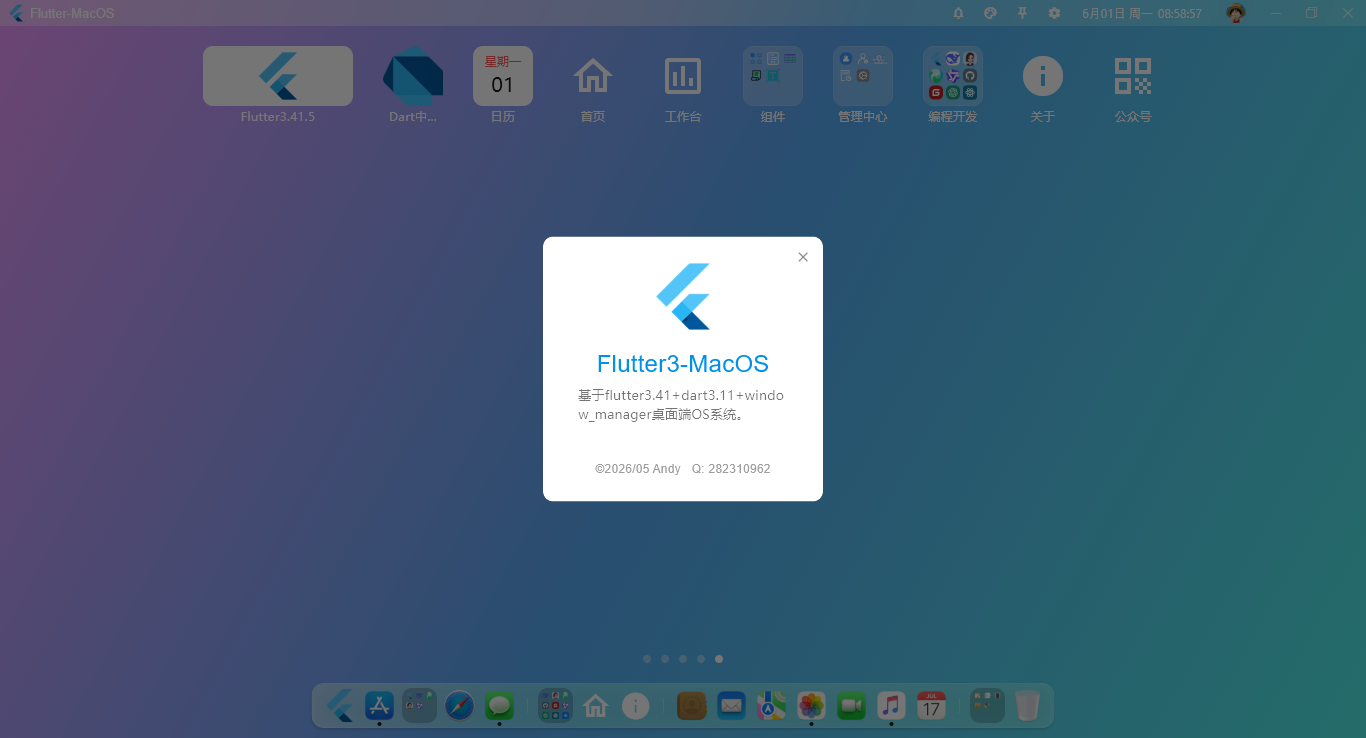Click the Flutter icon in the dock
1366x738 pixels.
pos(340,706)
